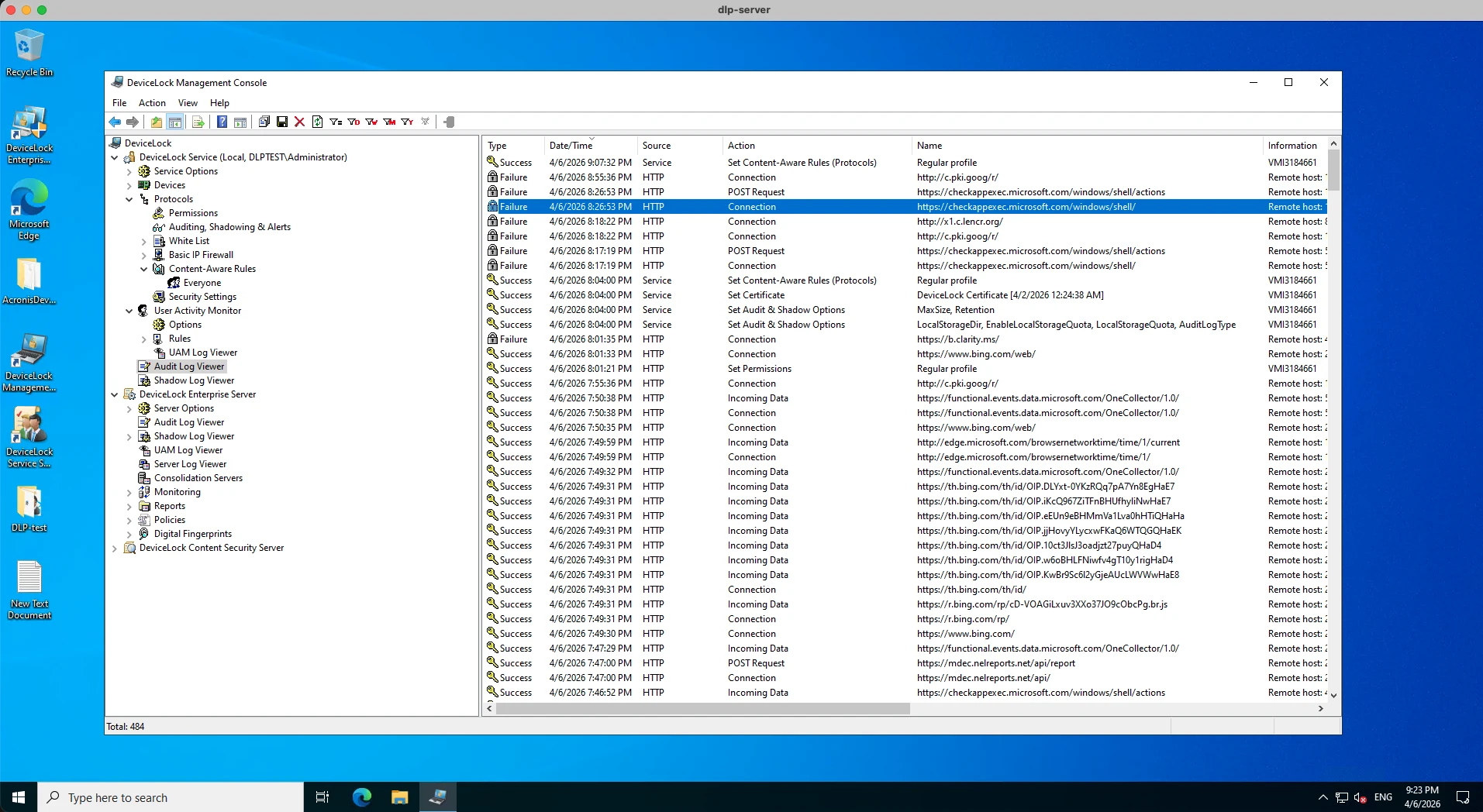Click the Back arrow in the toolbar
The height and width of the screenshot is (812, 1483).
click(x=115, y=122)
